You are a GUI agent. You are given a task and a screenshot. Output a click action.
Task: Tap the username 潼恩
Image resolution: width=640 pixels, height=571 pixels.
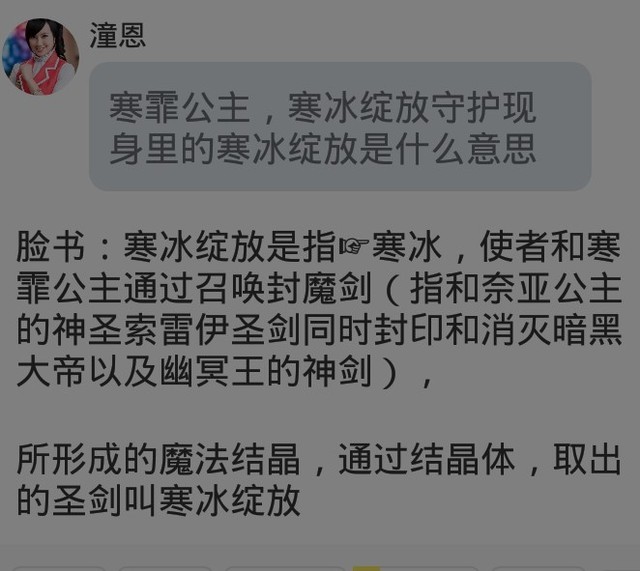click(x=118, y=35)
